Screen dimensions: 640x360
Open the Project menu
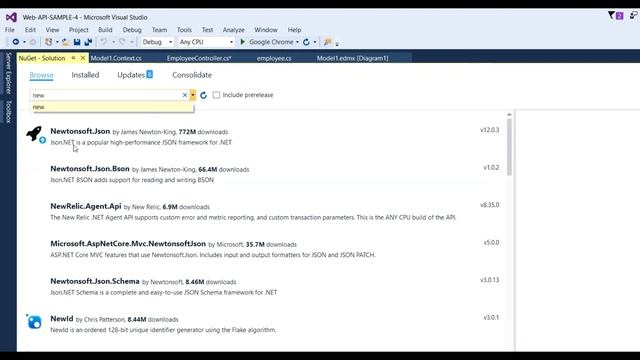pyautogui.click(x=78, y=30)
